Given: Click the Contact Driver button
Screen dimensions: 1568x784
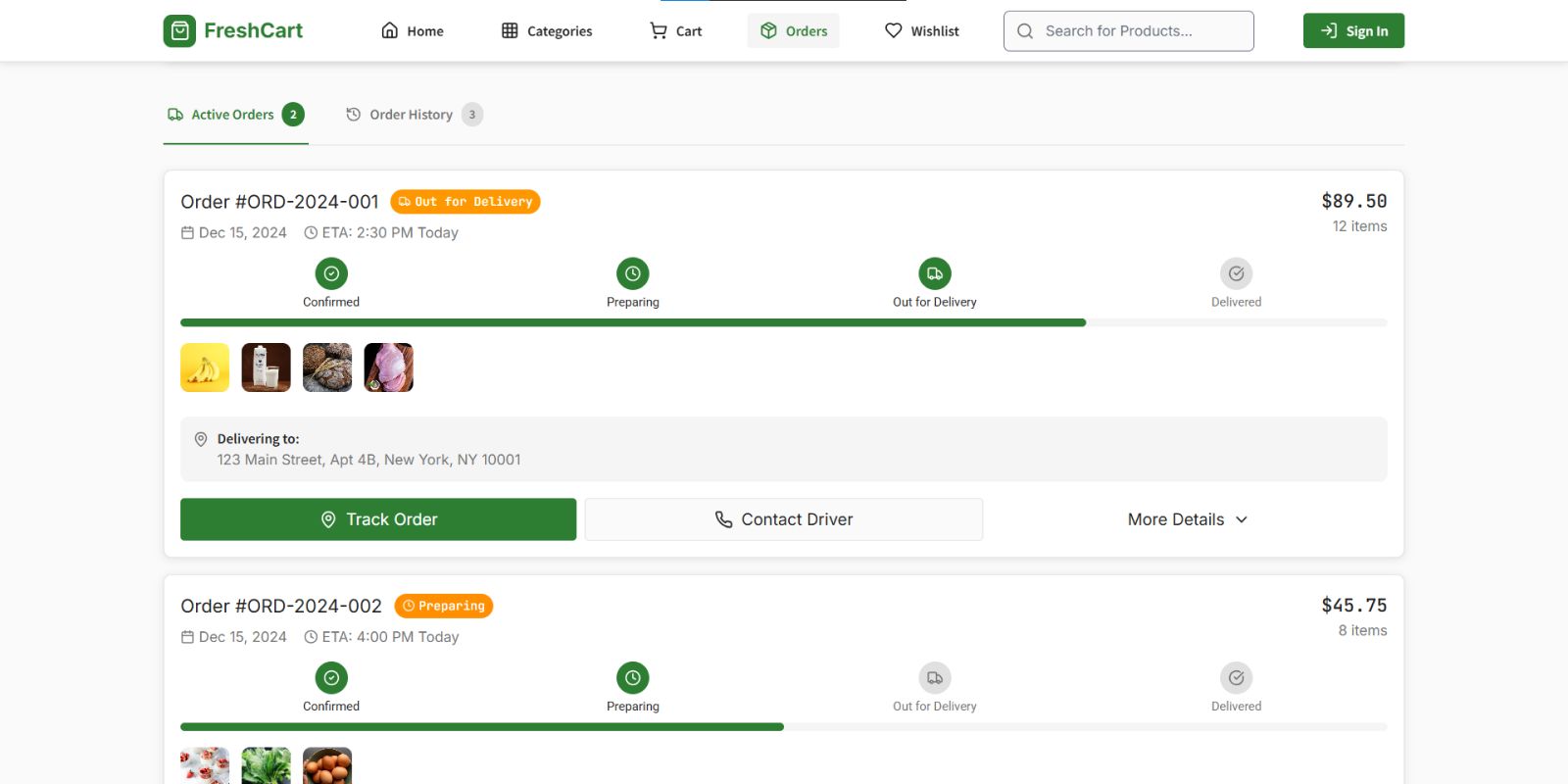Looking at the screenshot, I should tap(784, 519).
